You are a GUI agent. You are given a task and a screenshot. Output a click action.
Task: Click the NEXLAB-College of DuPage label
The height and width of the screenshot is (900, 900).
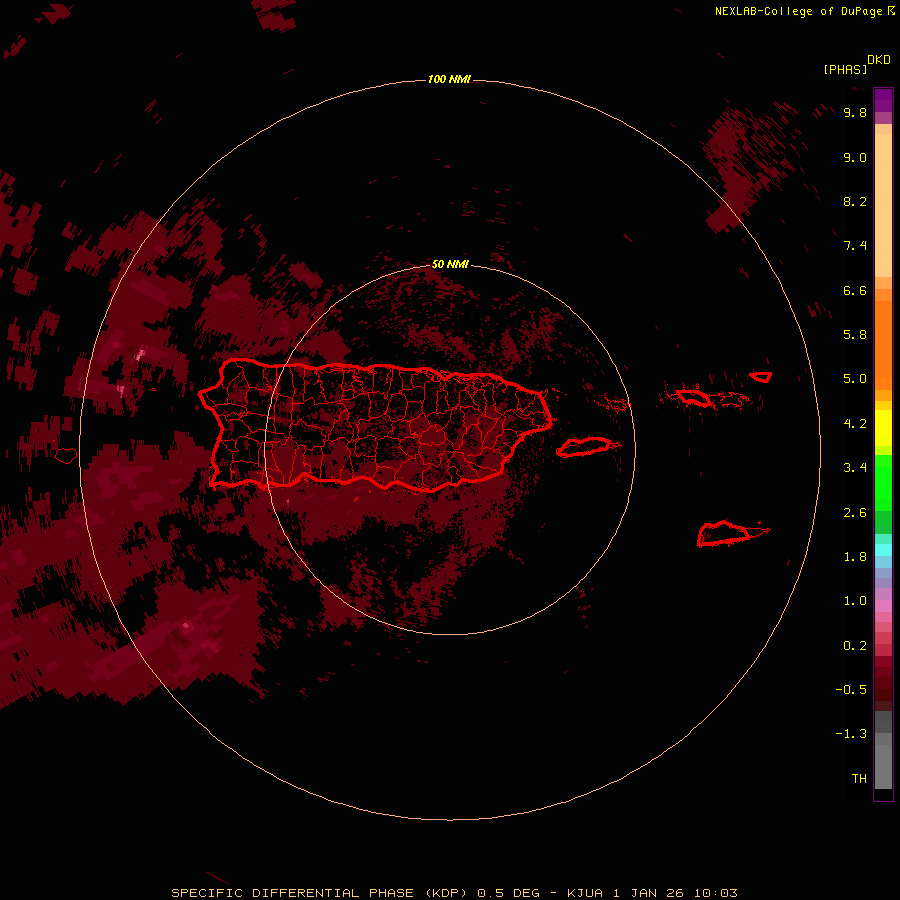[798, 11]
